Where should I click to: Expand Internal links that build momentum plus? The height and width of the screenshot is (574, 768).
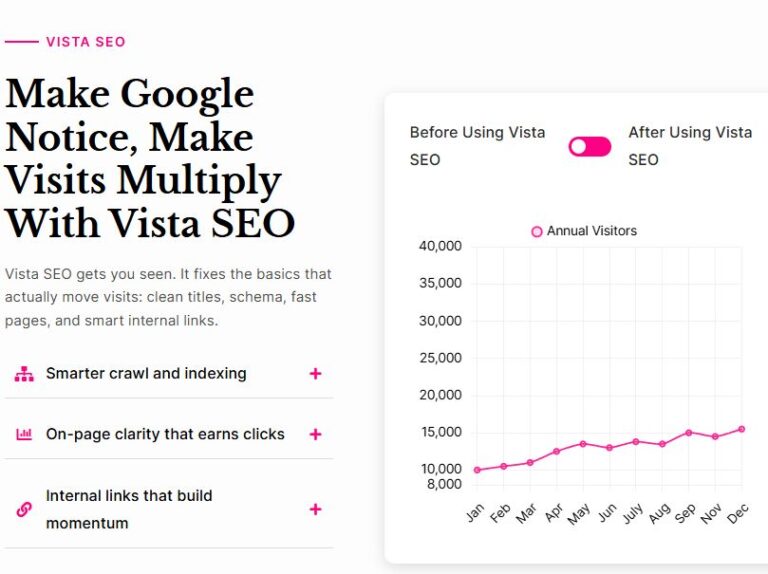point(315,509)
